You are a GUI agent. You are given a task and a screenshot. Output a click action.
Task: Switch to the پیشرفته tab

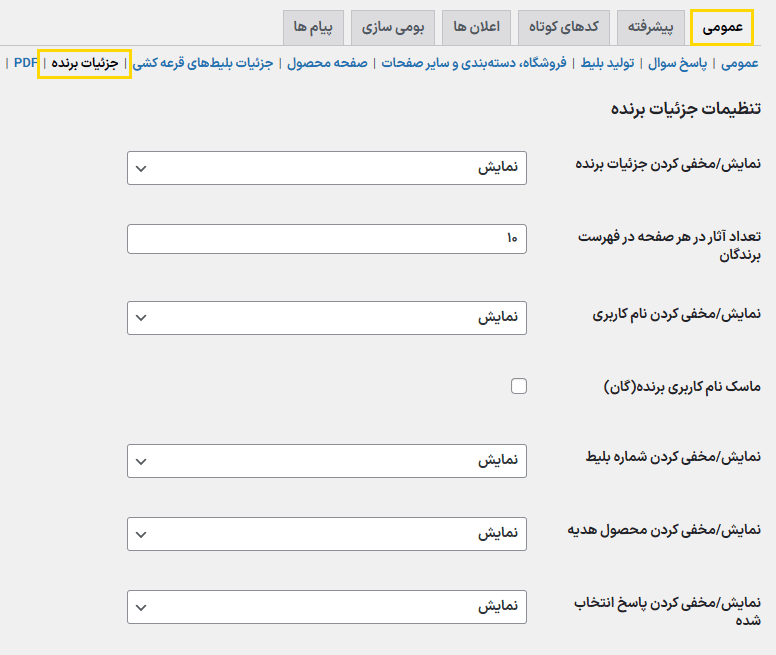pyautogui.click(x=649, y=27)
